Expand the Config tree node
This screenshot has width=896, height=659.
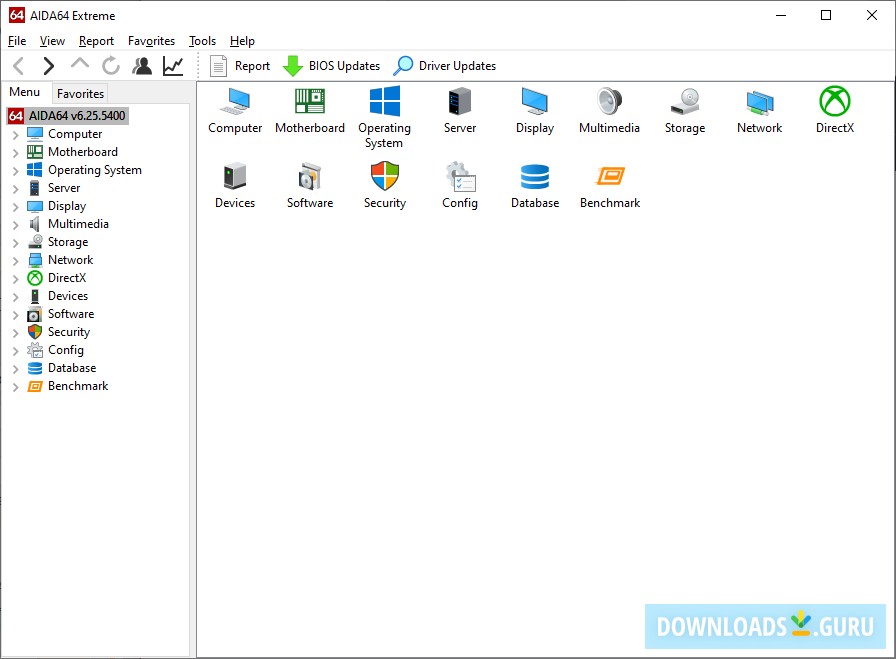point(15,351)
